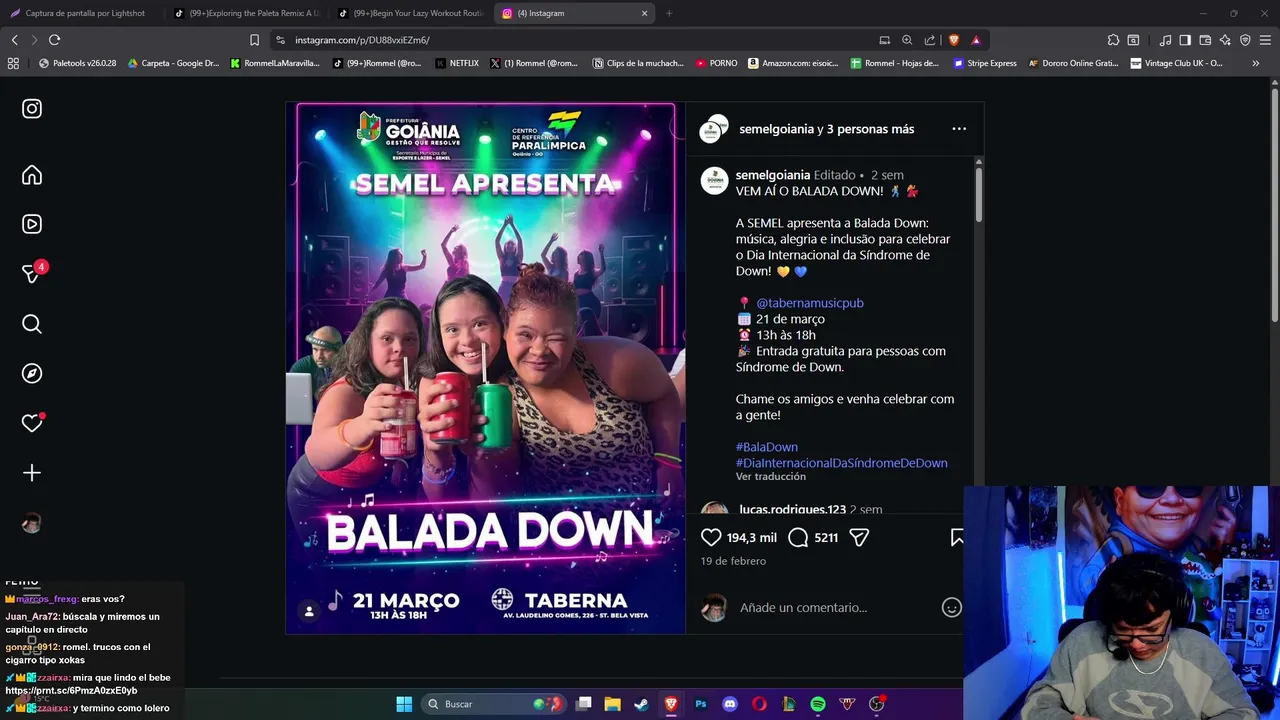The image size is (1280, 720).
Task: Switch to Exploring the Paleta Remix tab
Action: pos(247,13)
